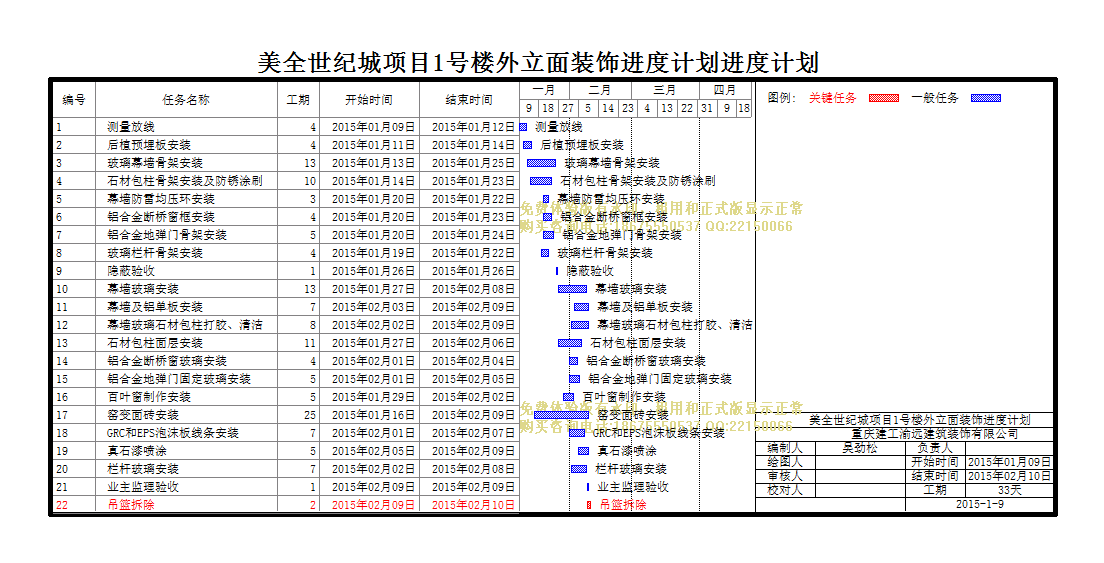This screenshot has width=1104, height=563.
Task: Select the 窑变面砖安装 Gantt bar
Action: pyautogui.click(x=561, y=415)
